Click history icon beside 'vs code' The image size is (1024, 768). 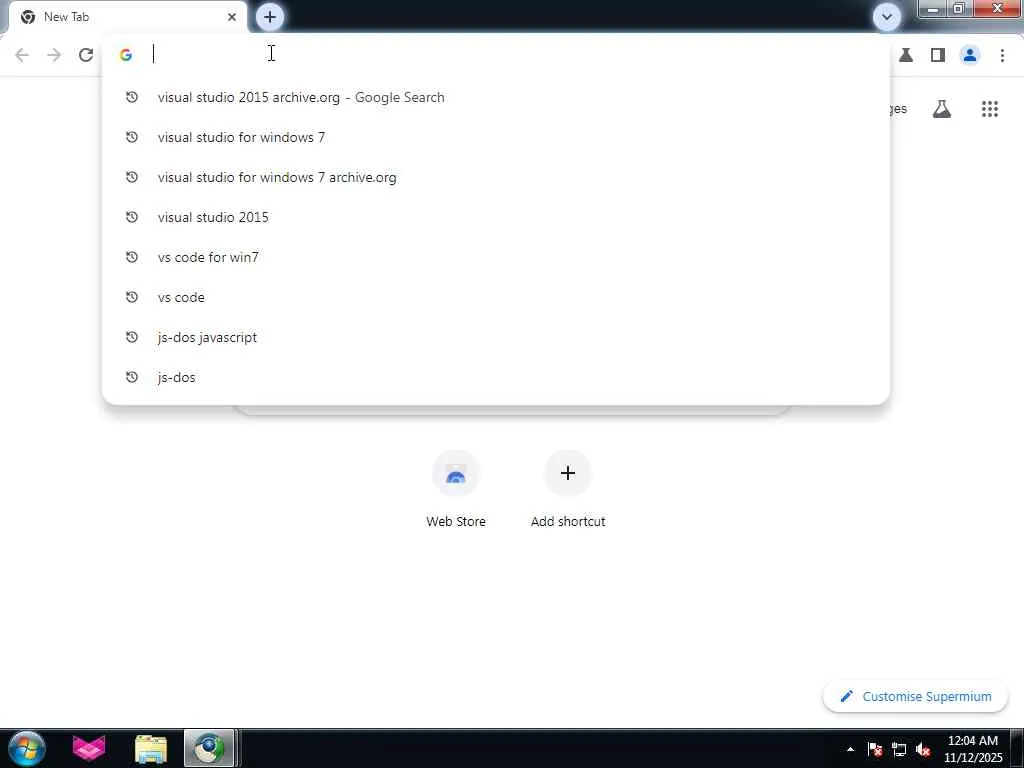[x=132, y=296]
